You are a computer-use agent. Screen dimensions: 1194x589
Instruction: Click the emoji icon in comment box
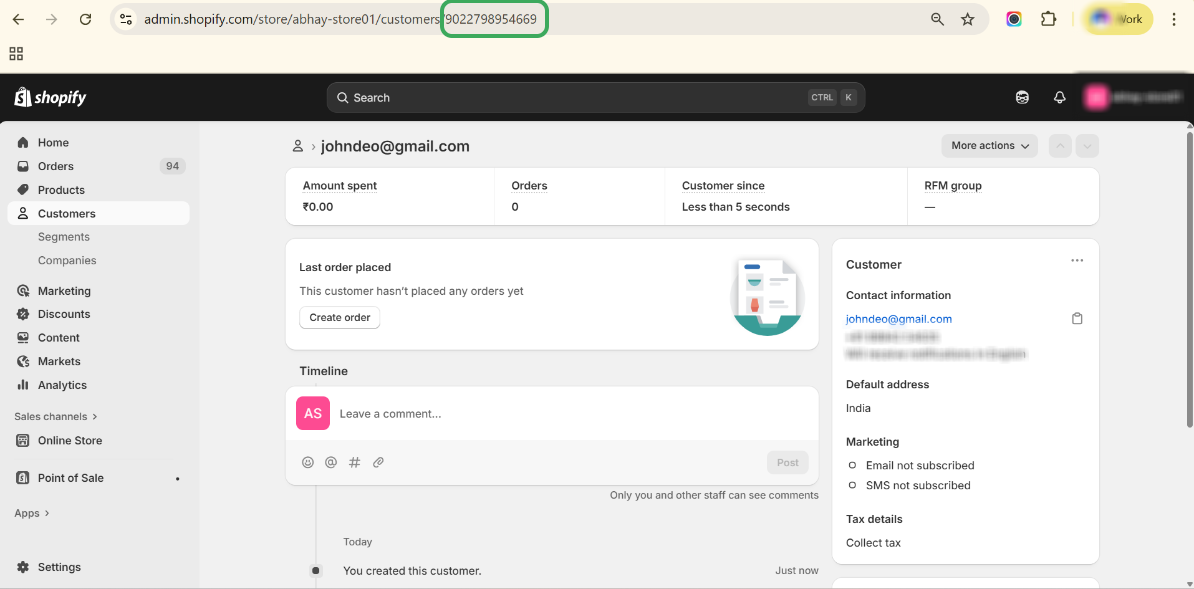tap(308, 462)
